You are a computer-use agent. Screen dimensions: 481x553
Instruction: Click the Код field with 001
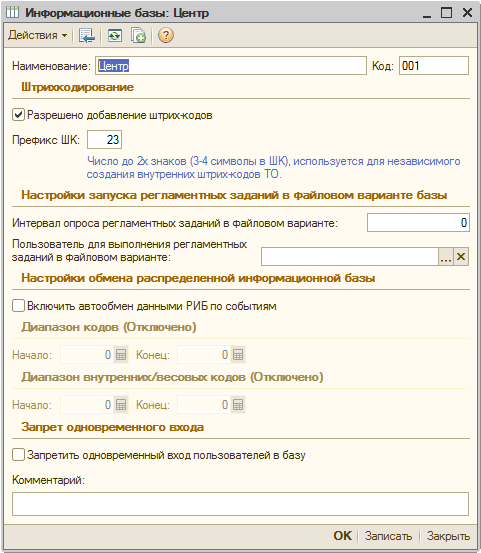click(434, 66)
